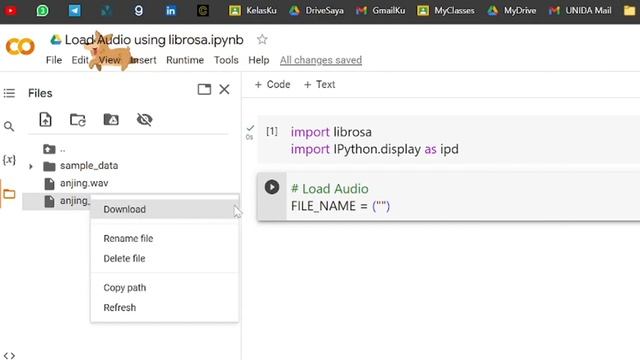
Task: Choose Download from context menu
Action: [164, 209]
